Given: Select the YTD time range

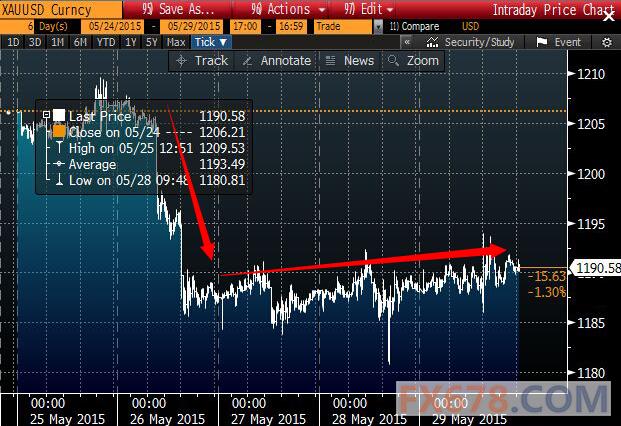Looking at the screenshot, I should click(x=105, y=43).
